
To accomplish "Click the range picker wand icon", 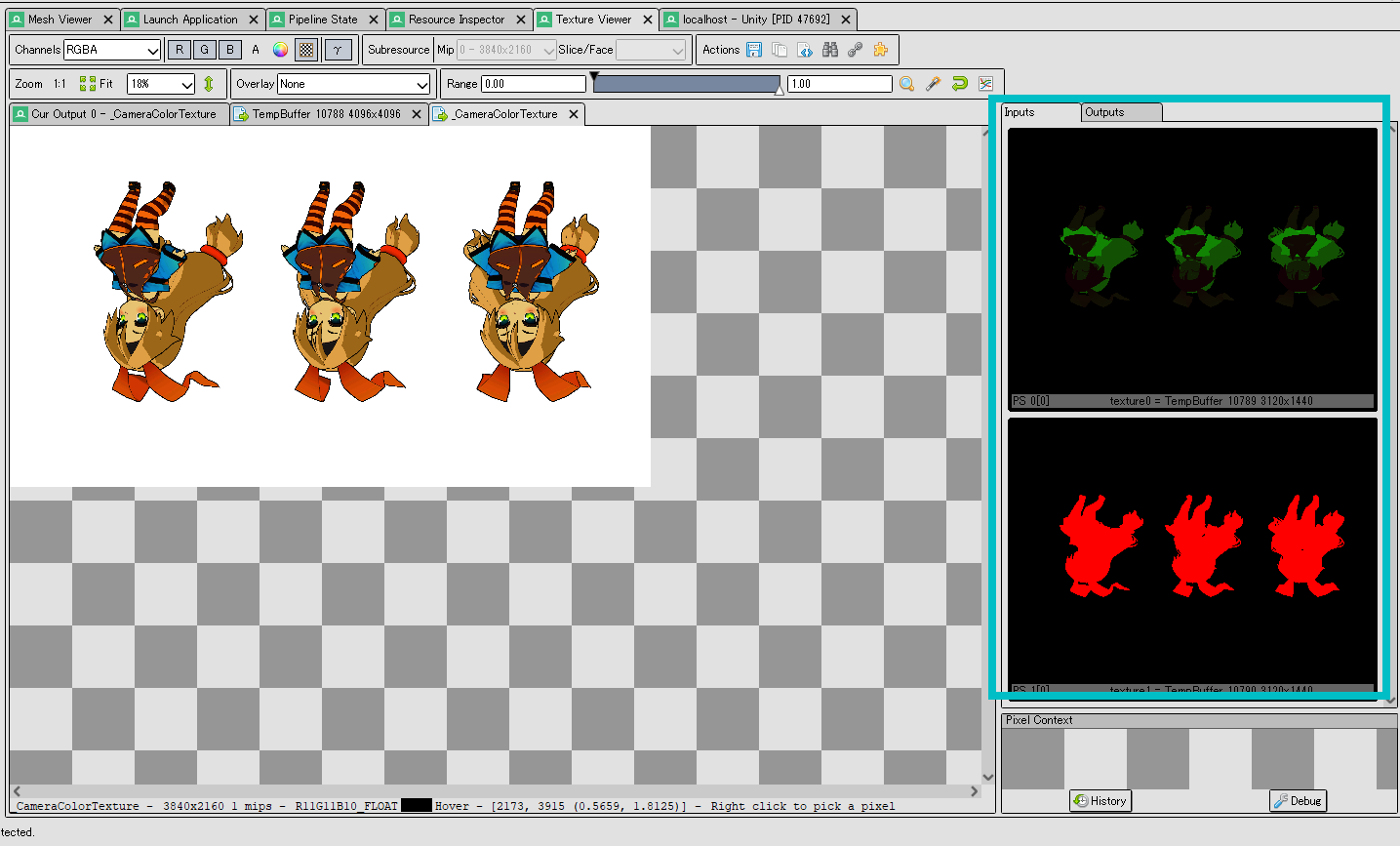I will [934, 84].
